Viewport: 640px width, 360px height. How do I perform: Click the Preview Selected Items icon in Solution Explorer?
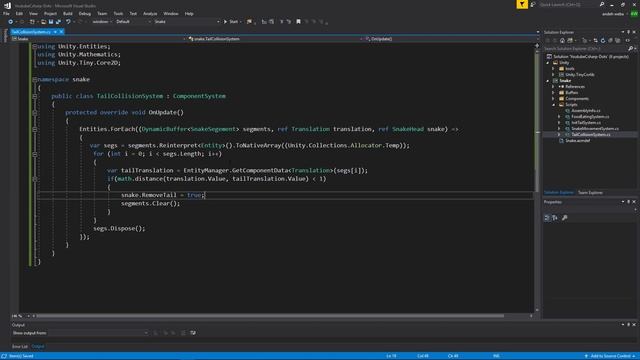click(627, 40)
